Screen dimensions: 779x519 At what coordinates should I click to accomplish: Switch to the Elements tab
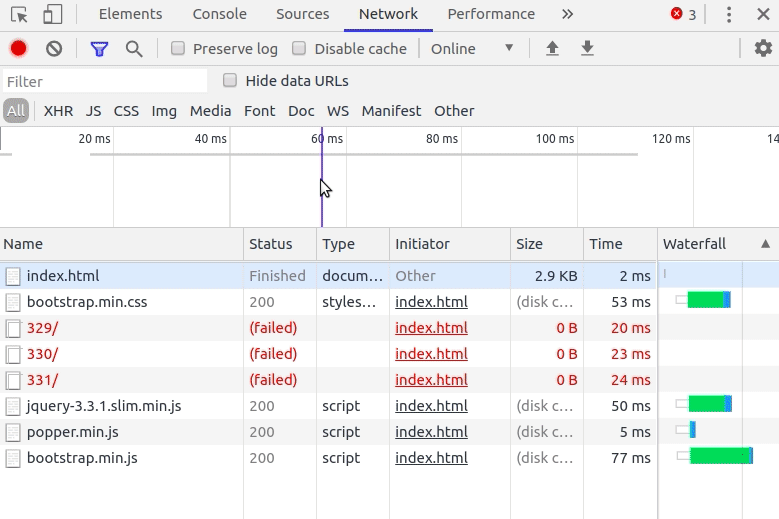click(x=131, y=14)
